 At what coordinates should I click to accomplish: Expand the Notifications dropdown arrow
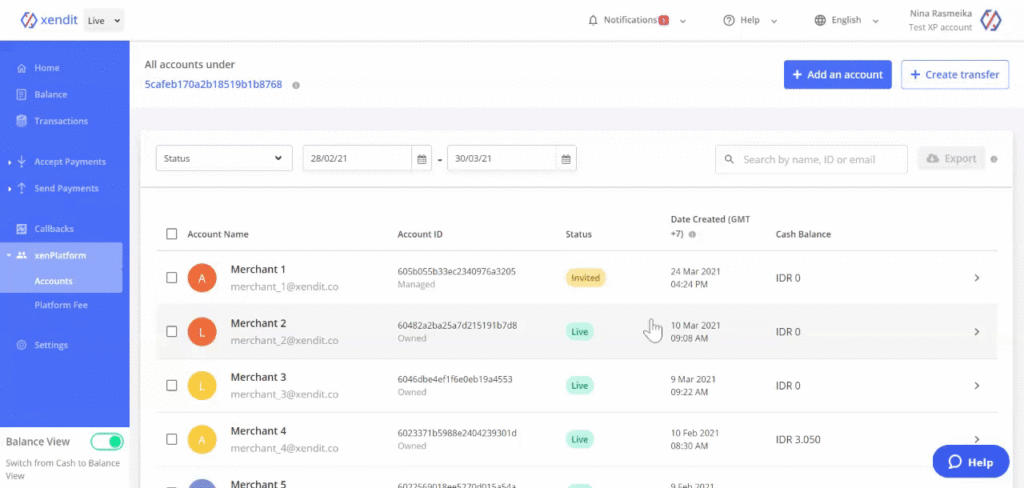click(683, 21)
